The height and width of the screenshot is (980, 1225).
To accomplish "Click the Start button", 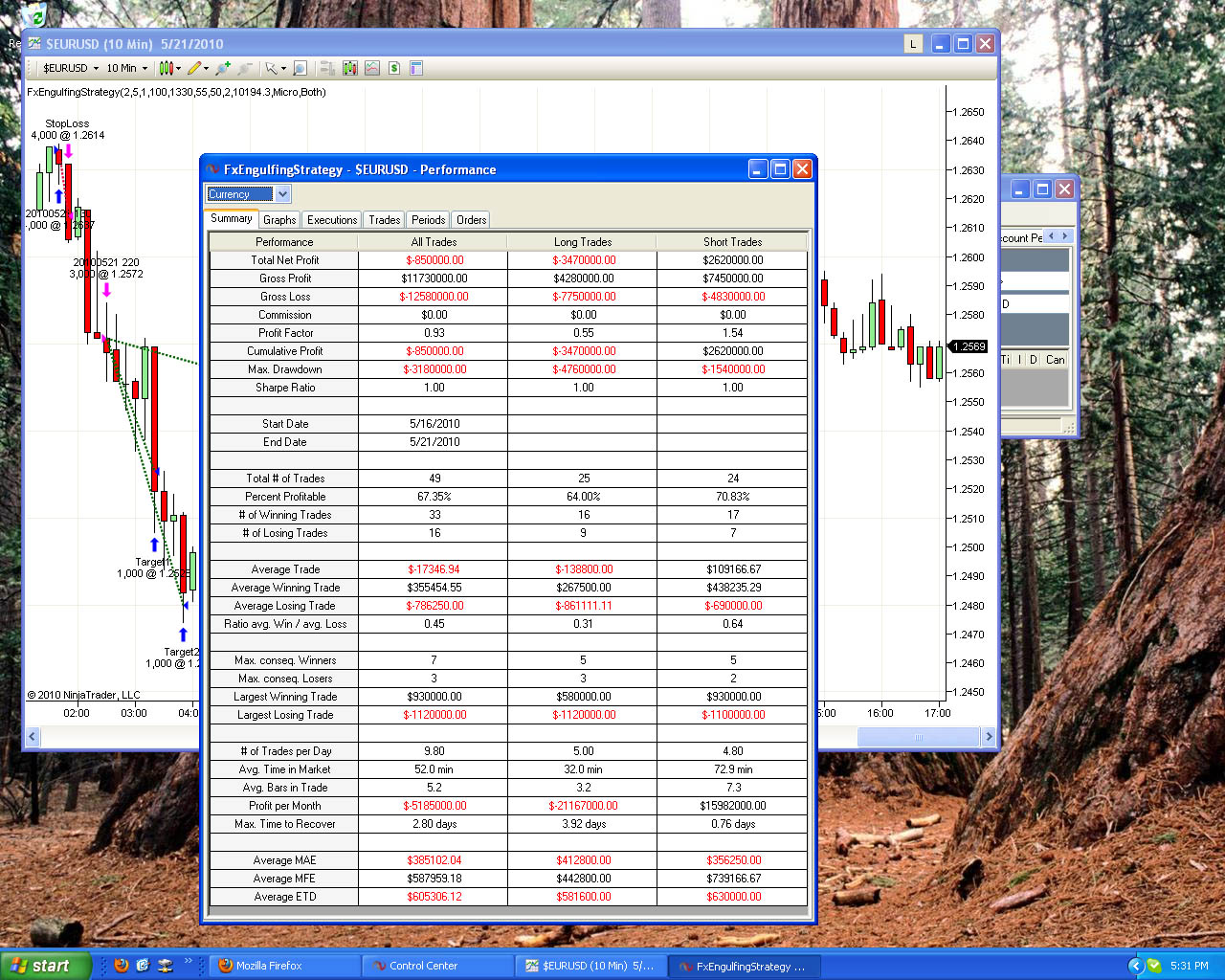I will 45,966.
